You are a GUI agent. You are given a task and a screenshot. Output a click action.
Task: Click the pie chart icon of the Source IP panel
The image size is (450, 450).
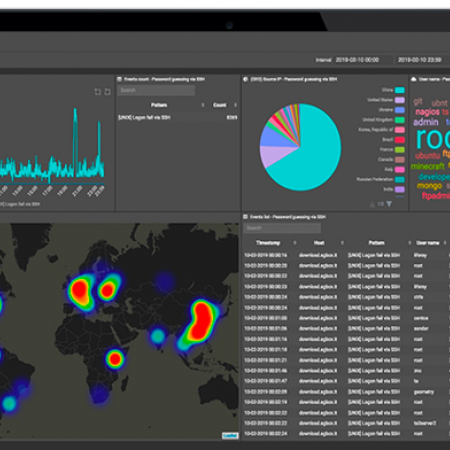246,79
